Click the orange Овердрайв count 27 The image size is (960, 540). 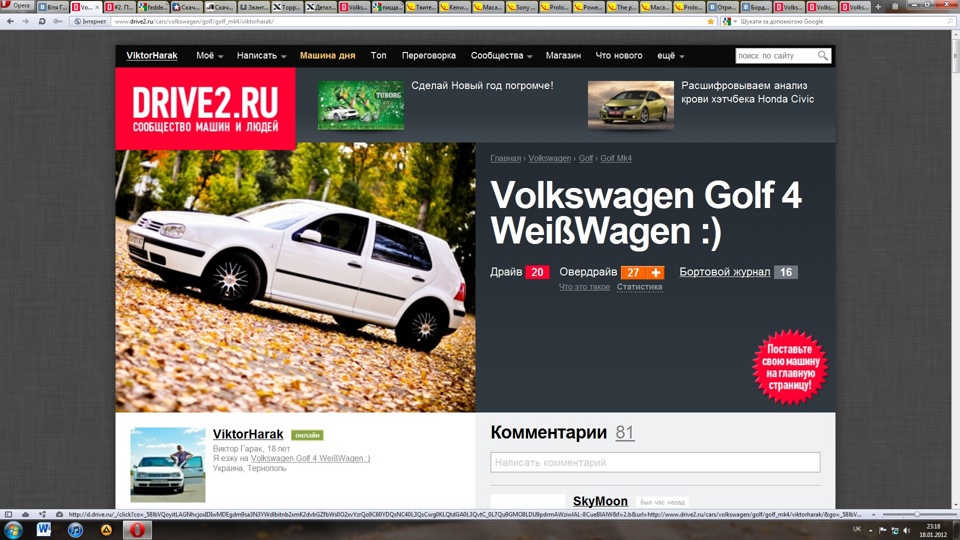click(633, 272)
